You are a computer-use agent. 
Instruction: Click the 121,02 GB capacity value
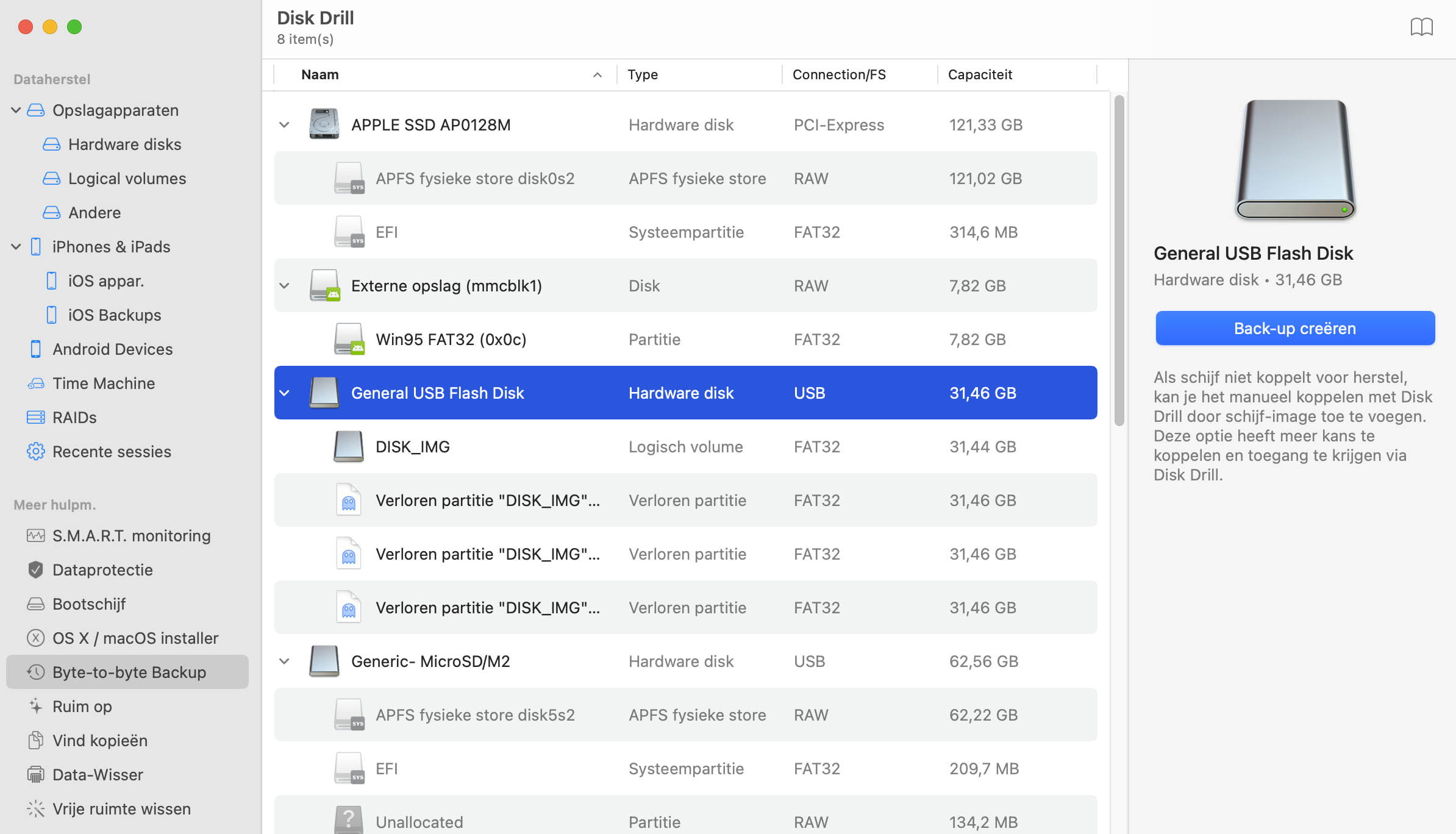[985, 179]
